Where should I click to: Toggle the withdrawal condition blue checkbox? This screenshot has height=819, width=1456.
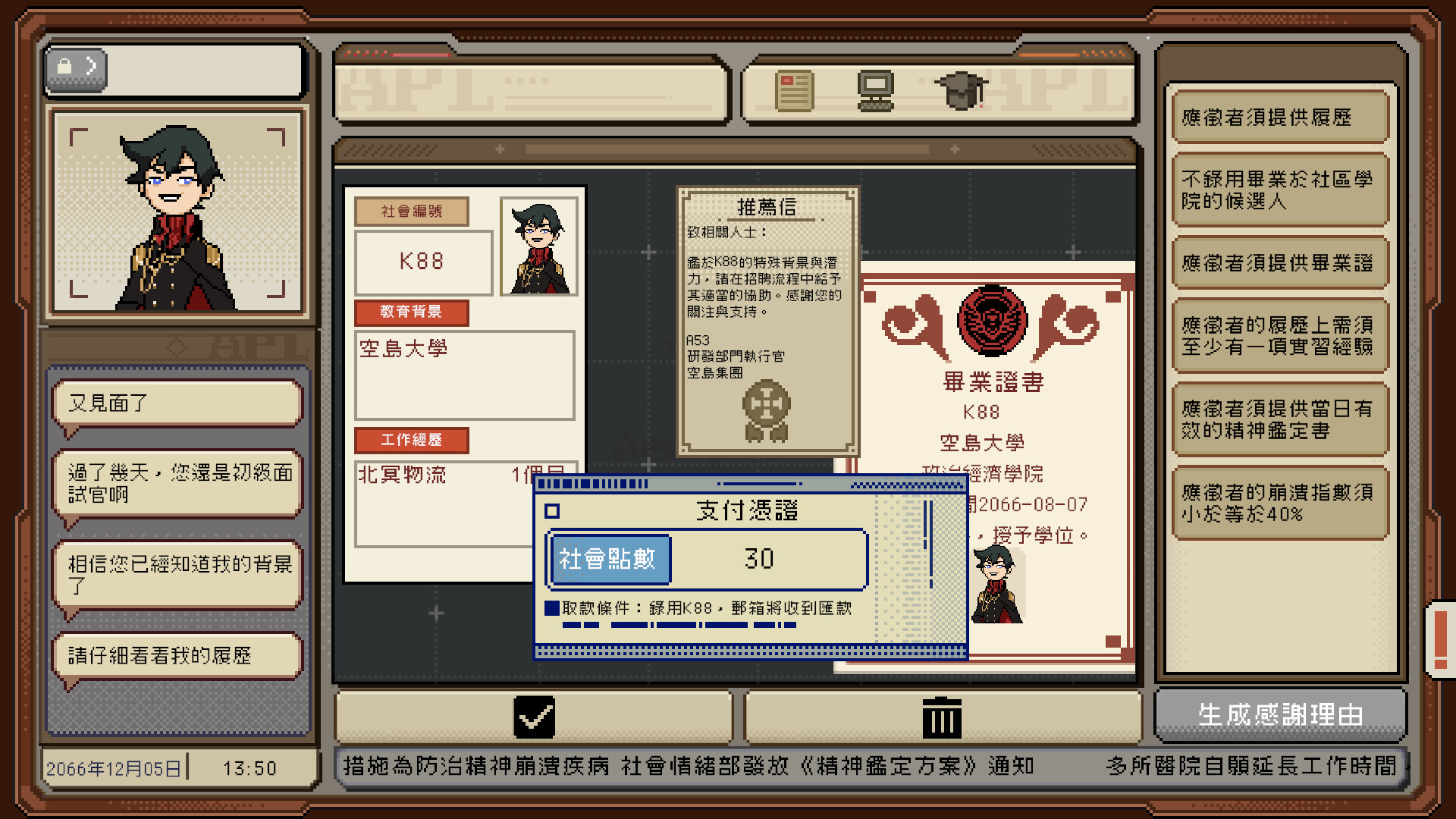pyautogui.click(x=552, y=608)
